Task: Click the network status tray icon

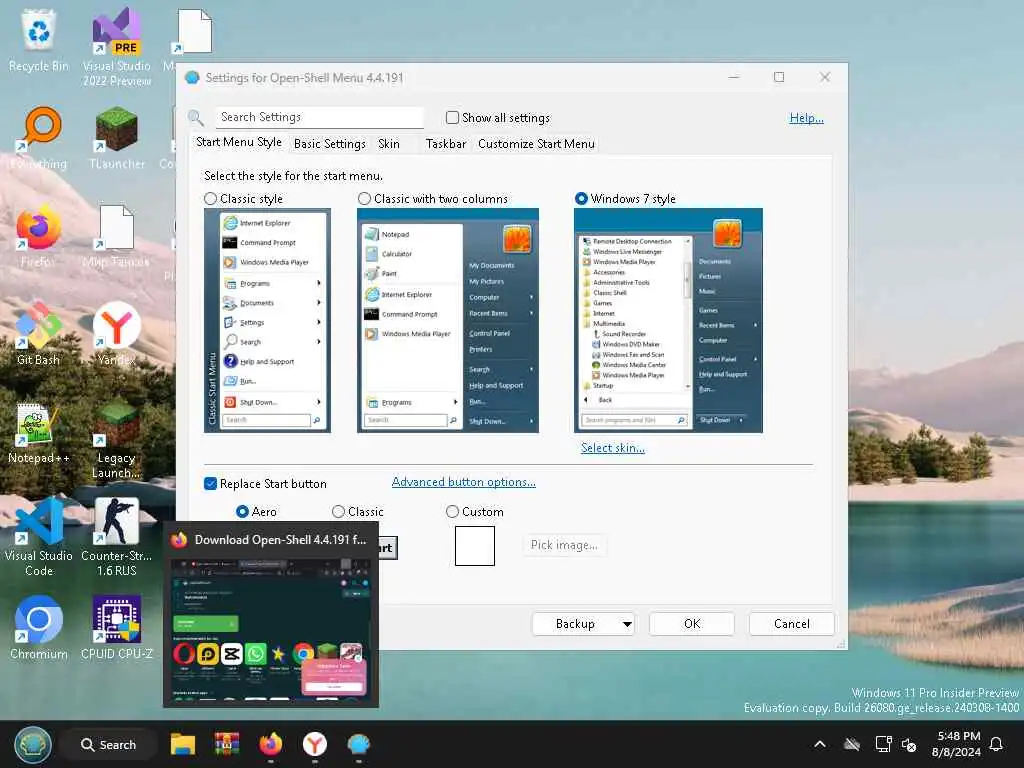Action: (883, 744)
